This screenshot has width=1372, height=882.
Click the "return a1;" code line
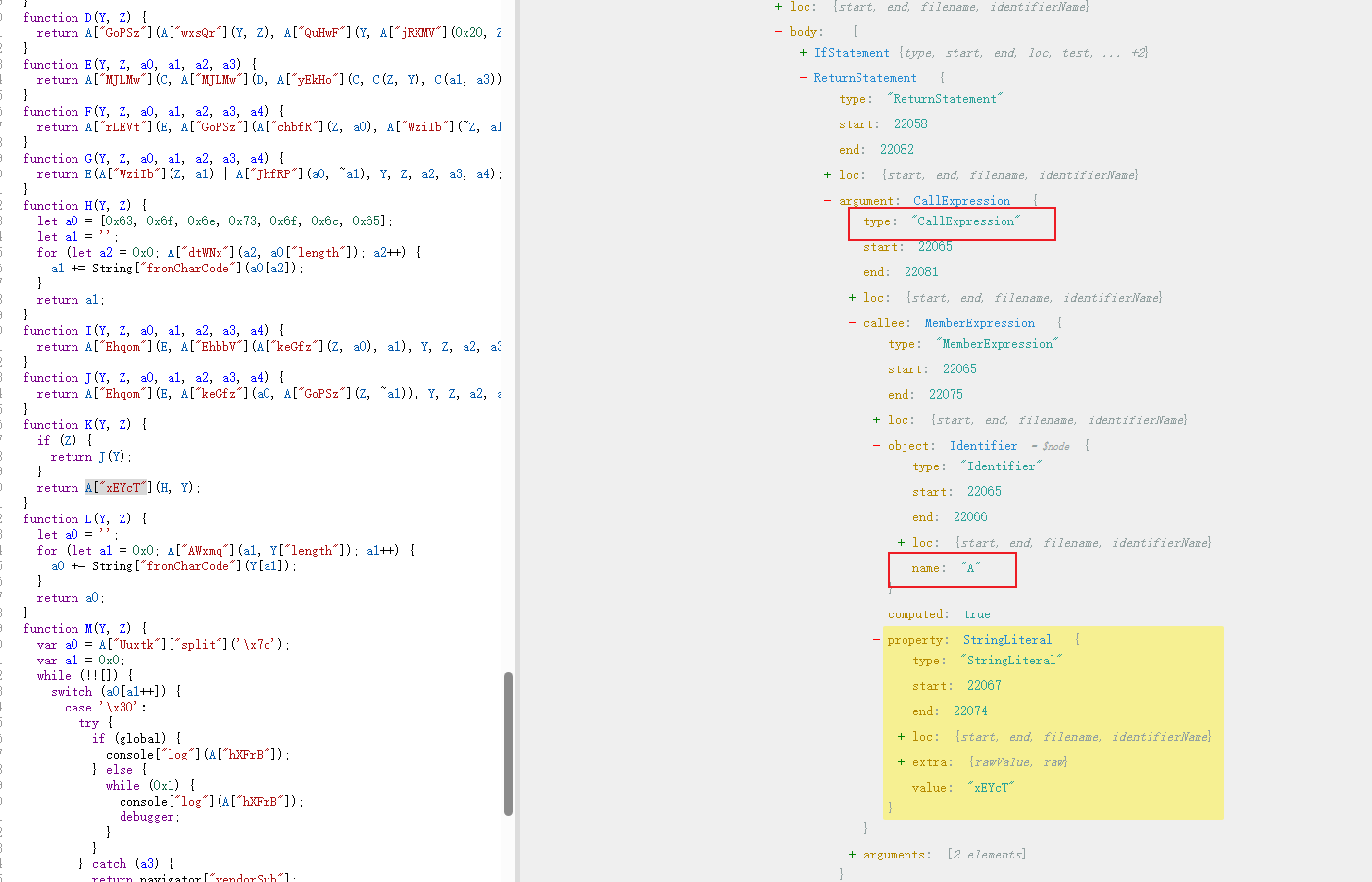click(x=71, y=300)
